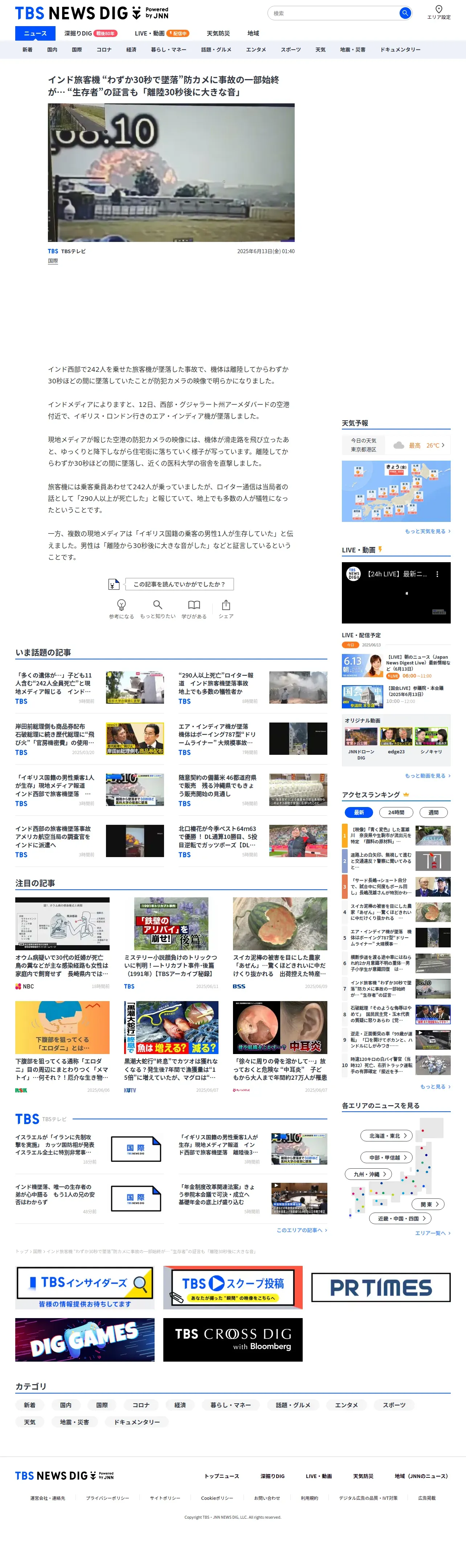The image size is (466, 1568).
Task: Open the video player three-dot menu
Action: (x=437, y=573)
